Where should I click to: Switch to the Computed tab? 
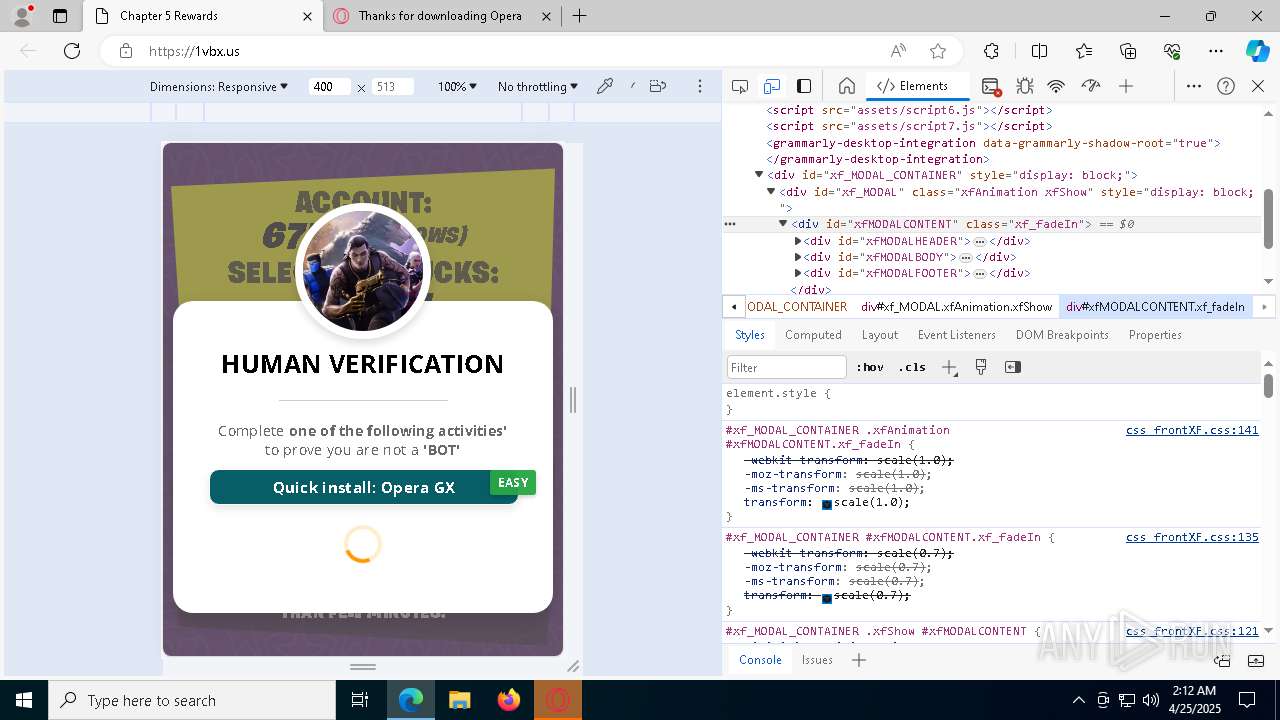point(813,335)
